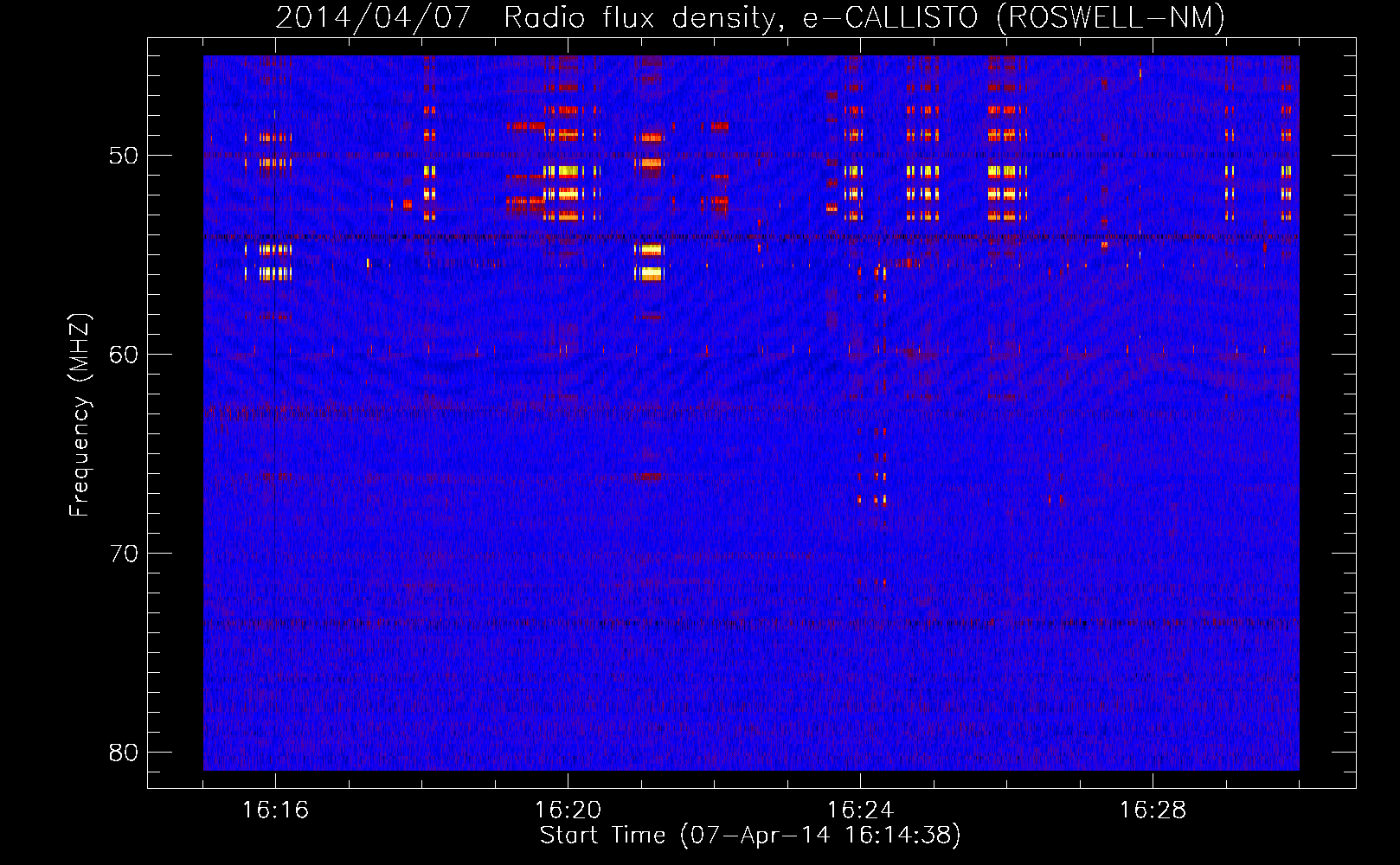
Task: Click the 16:20 time tick label
Action: coord(568,811)
